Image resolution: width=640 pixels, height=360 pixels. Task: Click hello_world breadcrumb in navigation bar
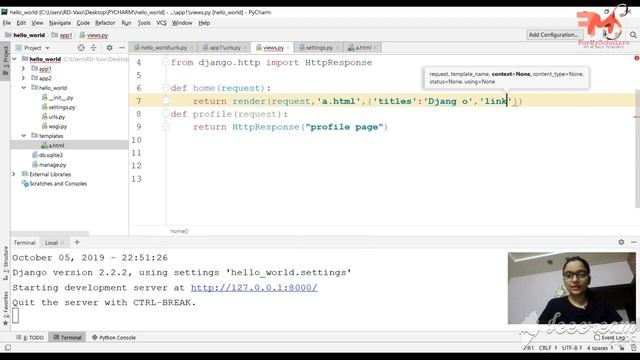click(25, 35)
